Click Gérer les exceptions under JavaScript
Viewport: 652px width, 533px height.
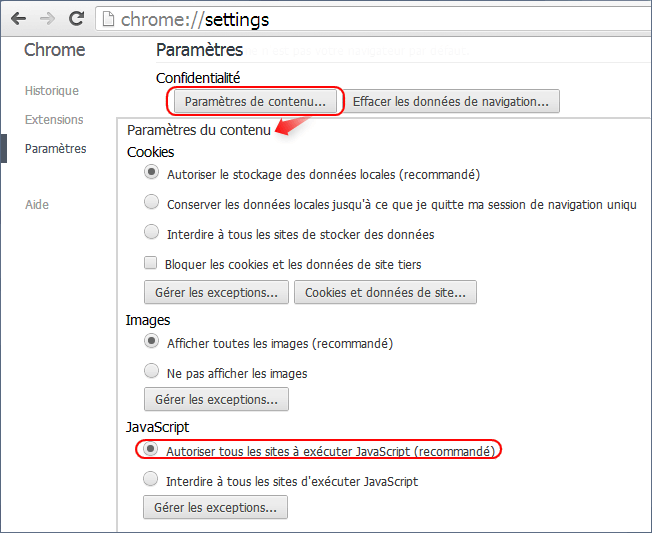point(215,507)
